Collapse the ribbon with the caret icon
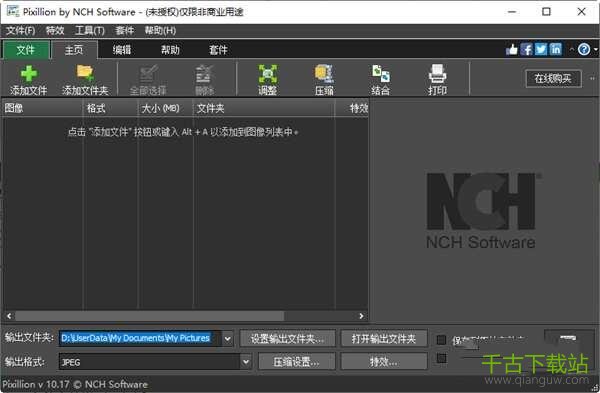This screenshot has width=600, height=393. 571,49
